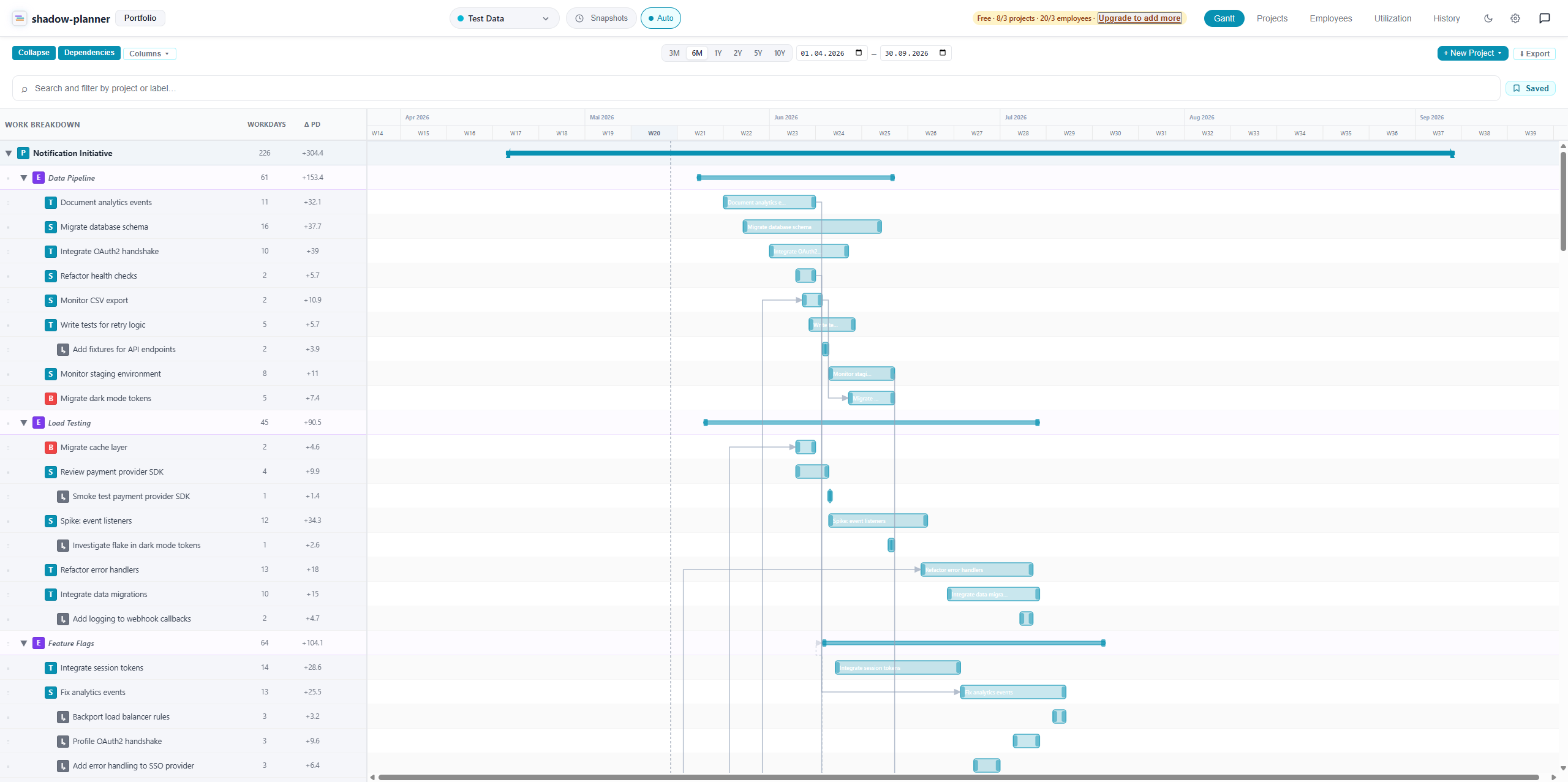
Task: Select the 6M time range
Action: coord(697,53)
